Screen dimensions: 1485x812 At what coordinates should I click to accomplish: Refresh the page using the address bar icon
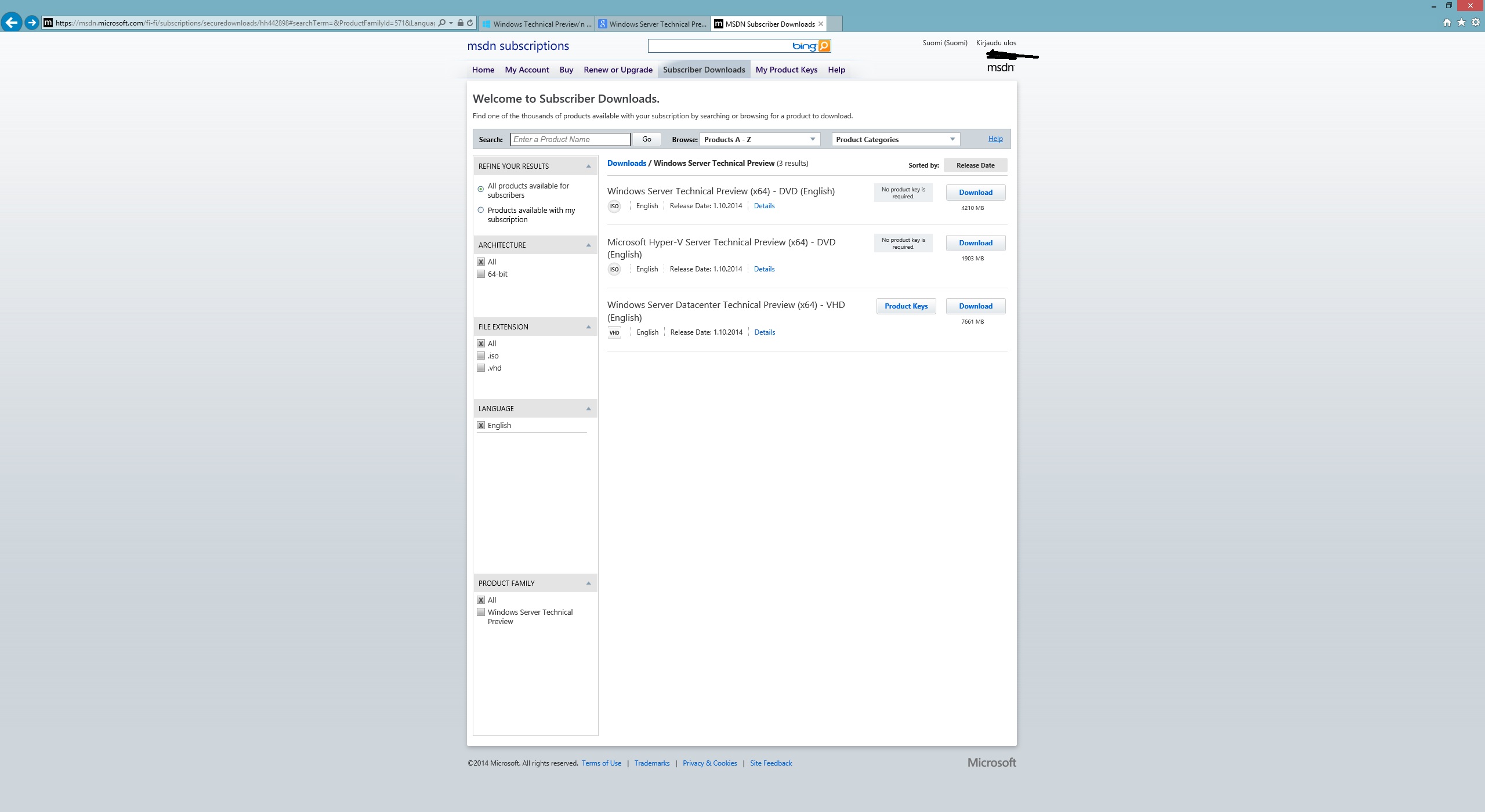pos(470,23)
